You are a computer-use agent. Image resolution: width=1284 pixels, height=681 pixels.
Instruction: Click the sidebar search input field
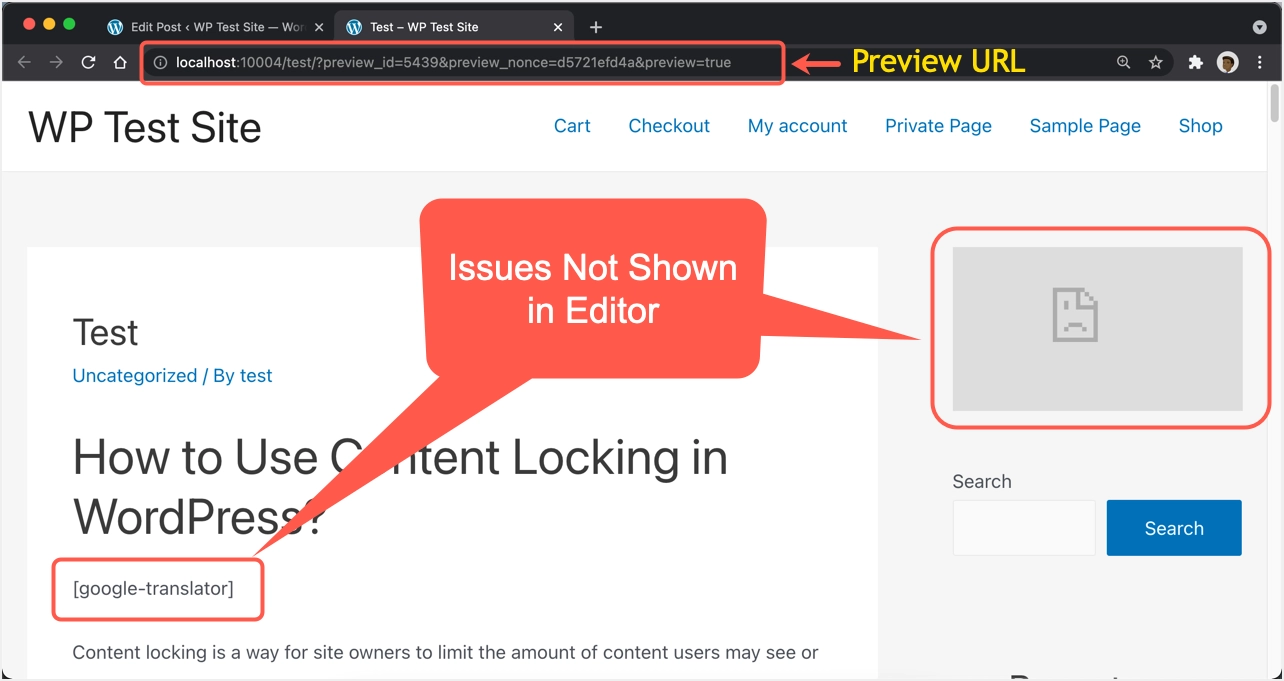(1024, 528)
